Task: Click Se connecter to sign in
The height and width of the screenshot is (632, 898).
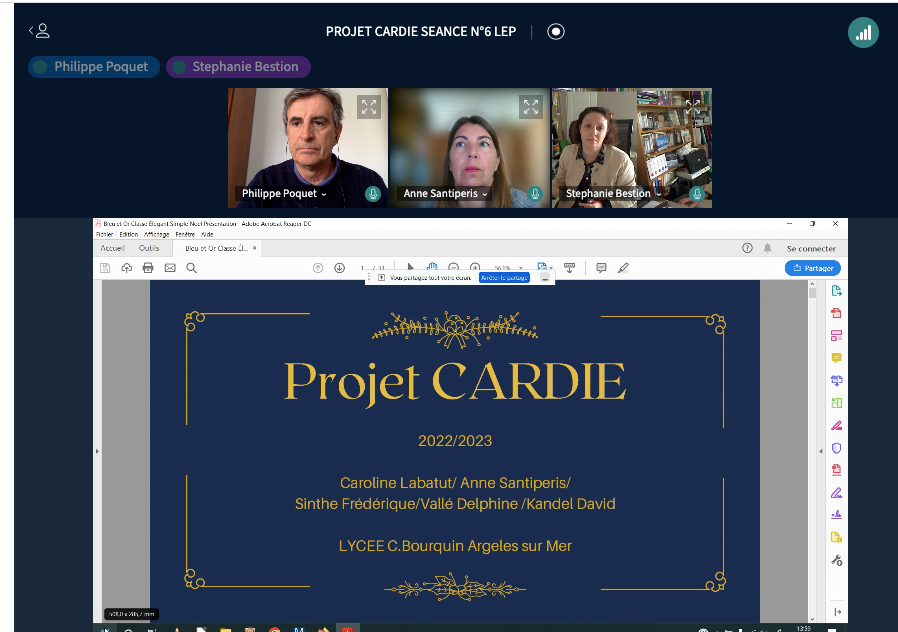Action: (x=811, y=248)
